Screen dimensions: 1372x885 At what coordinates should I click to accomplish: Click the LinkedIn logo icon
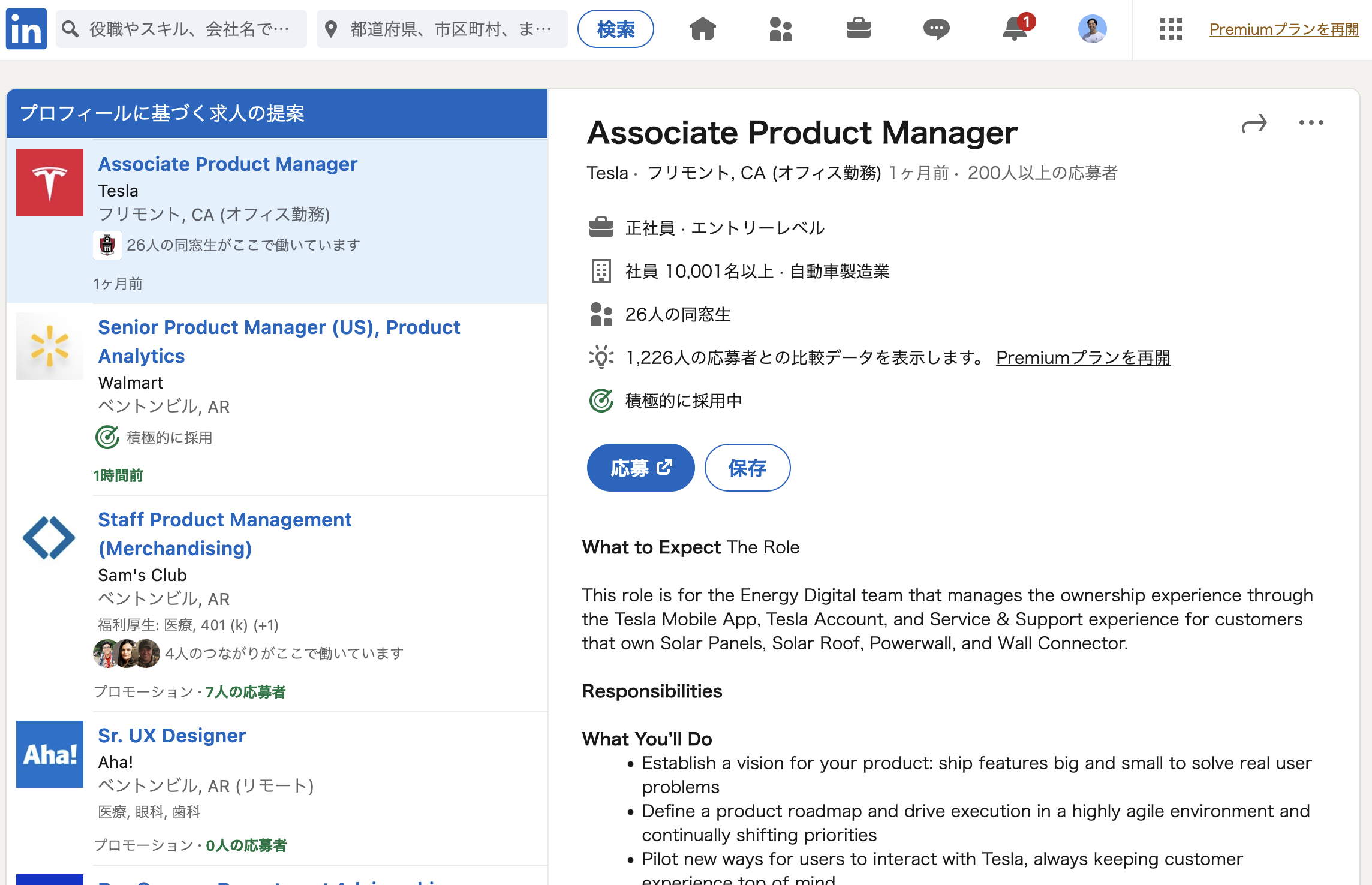tap(26, 29)
